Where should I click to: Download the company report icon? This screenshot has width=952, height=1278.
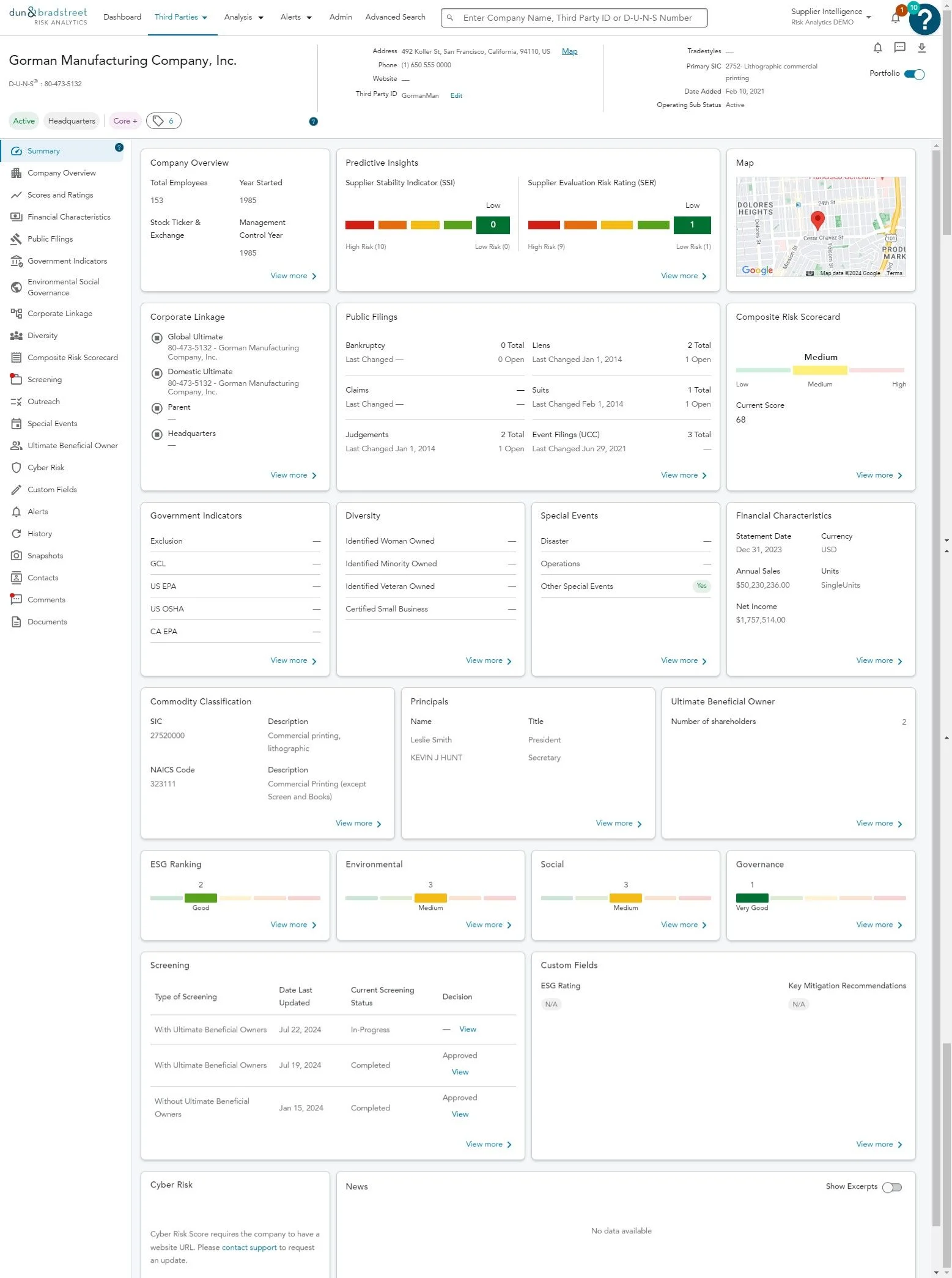point(921,48)
